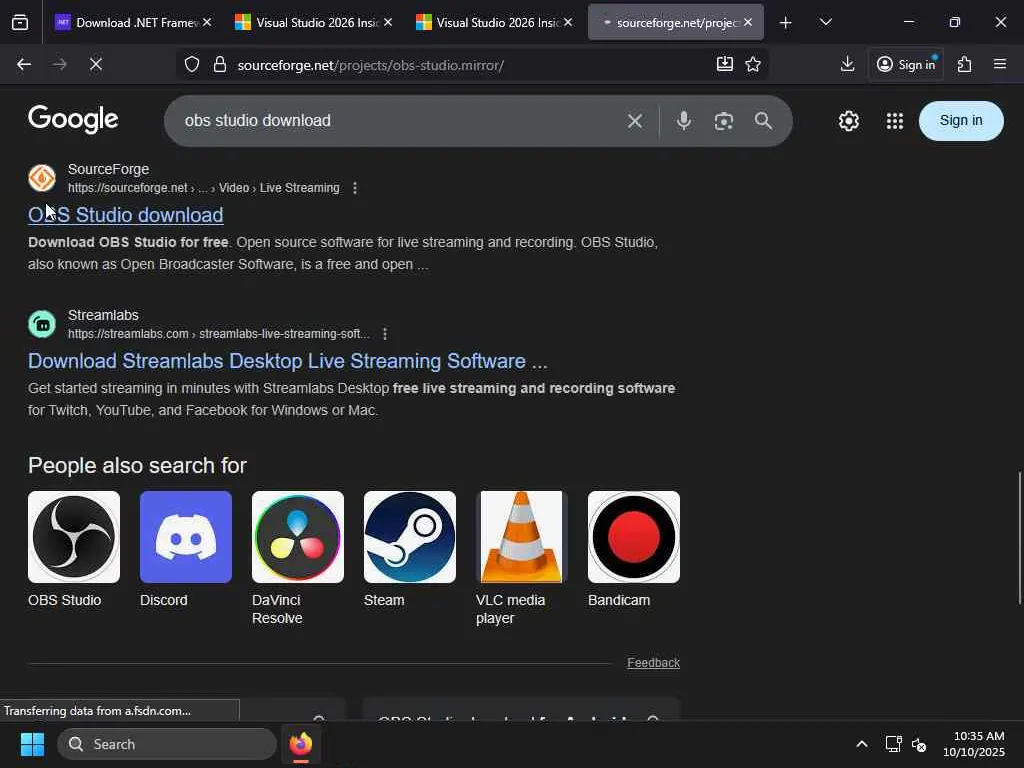This screenshot has height=768, width=1024.
Task: Open the browser extensions icon
Action: (x=965, y=64)
